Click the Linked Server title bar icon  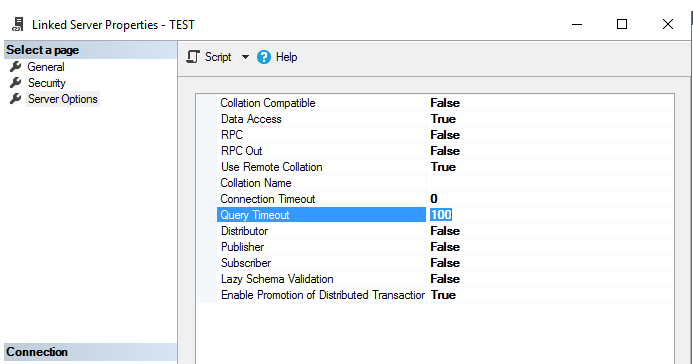18,24
